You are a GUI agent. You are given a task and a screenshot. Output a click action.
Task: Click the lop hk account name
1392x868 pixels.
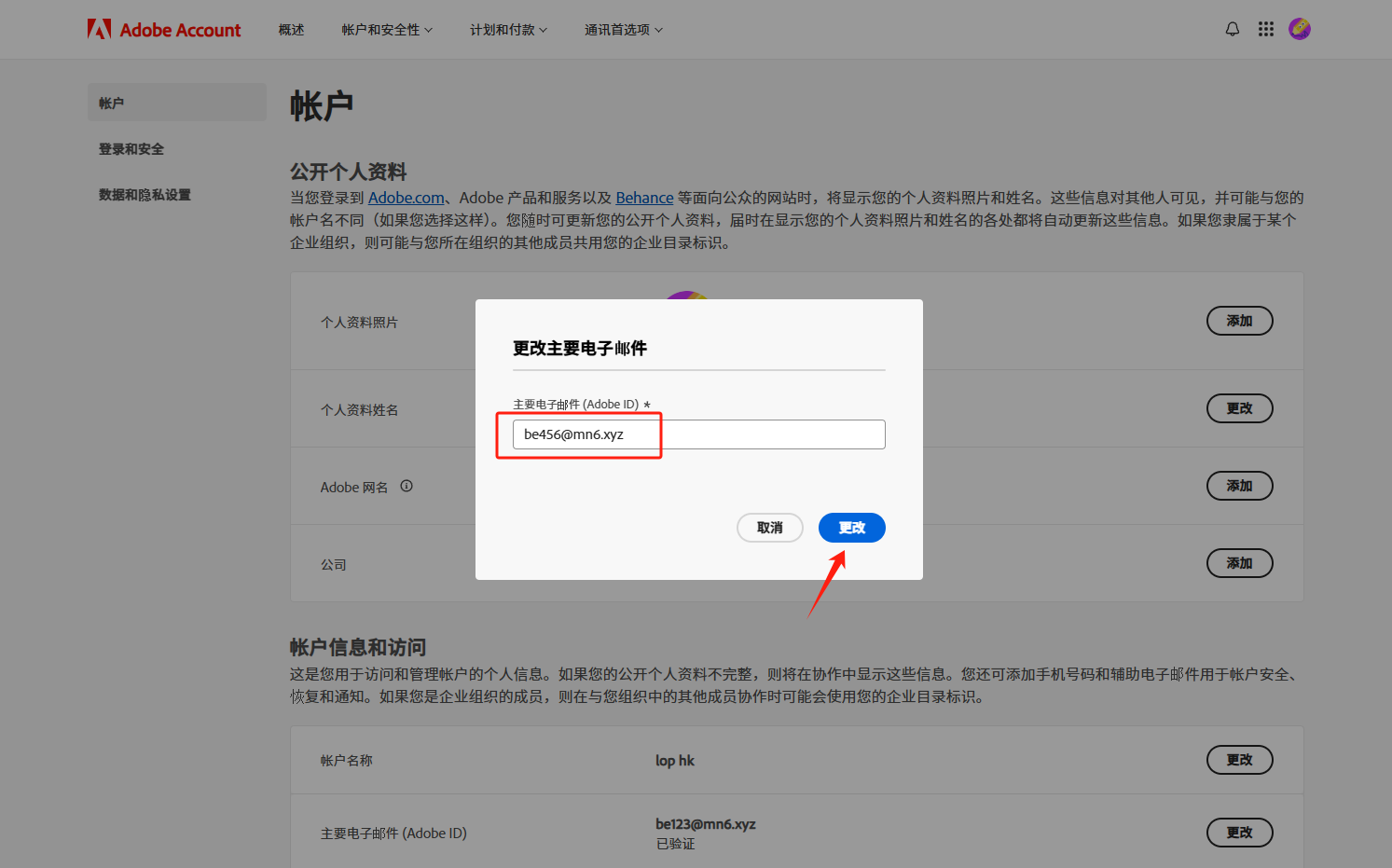(675, 761)
